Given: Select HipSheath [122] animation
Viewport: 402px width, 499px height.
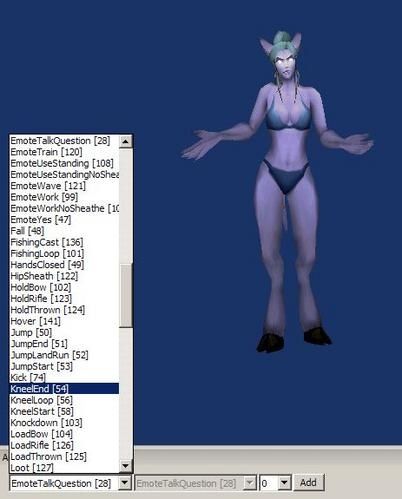Looking at the screenshot, I should 64,276.
